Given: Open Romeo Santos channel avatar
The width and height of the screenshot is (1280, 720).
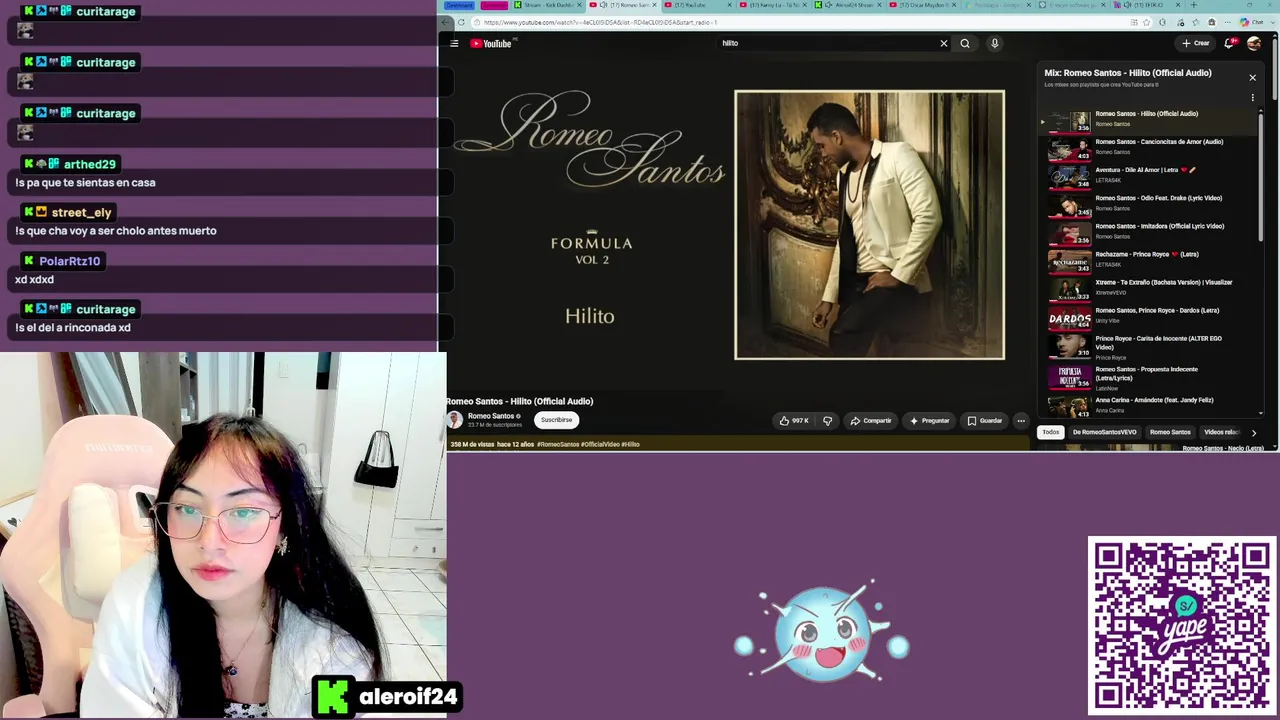Looking at the screenshot, I should coord(455,420).
